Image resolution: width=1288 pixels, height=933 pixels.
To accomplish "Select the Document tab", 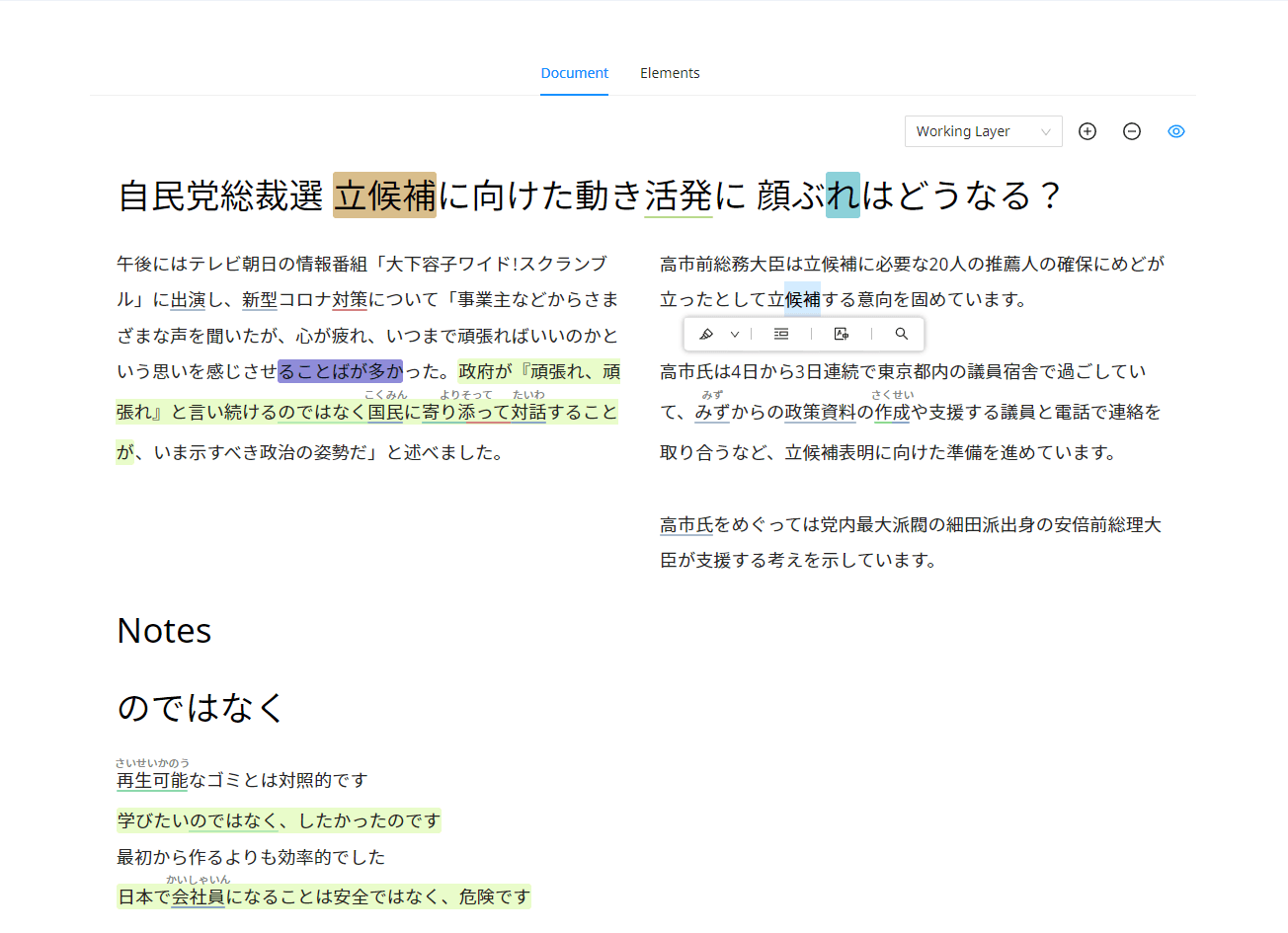I will point(574,73).
